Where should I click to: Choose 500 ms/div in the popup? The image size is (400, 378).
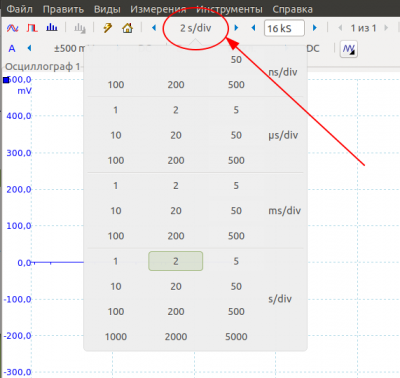click(x=236, y=236)
